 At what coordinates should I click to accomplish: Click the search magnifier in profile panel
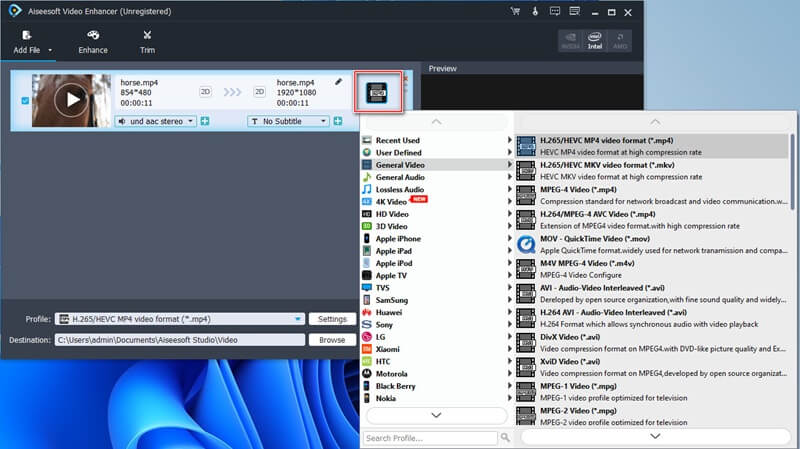(x=505, y=438)
